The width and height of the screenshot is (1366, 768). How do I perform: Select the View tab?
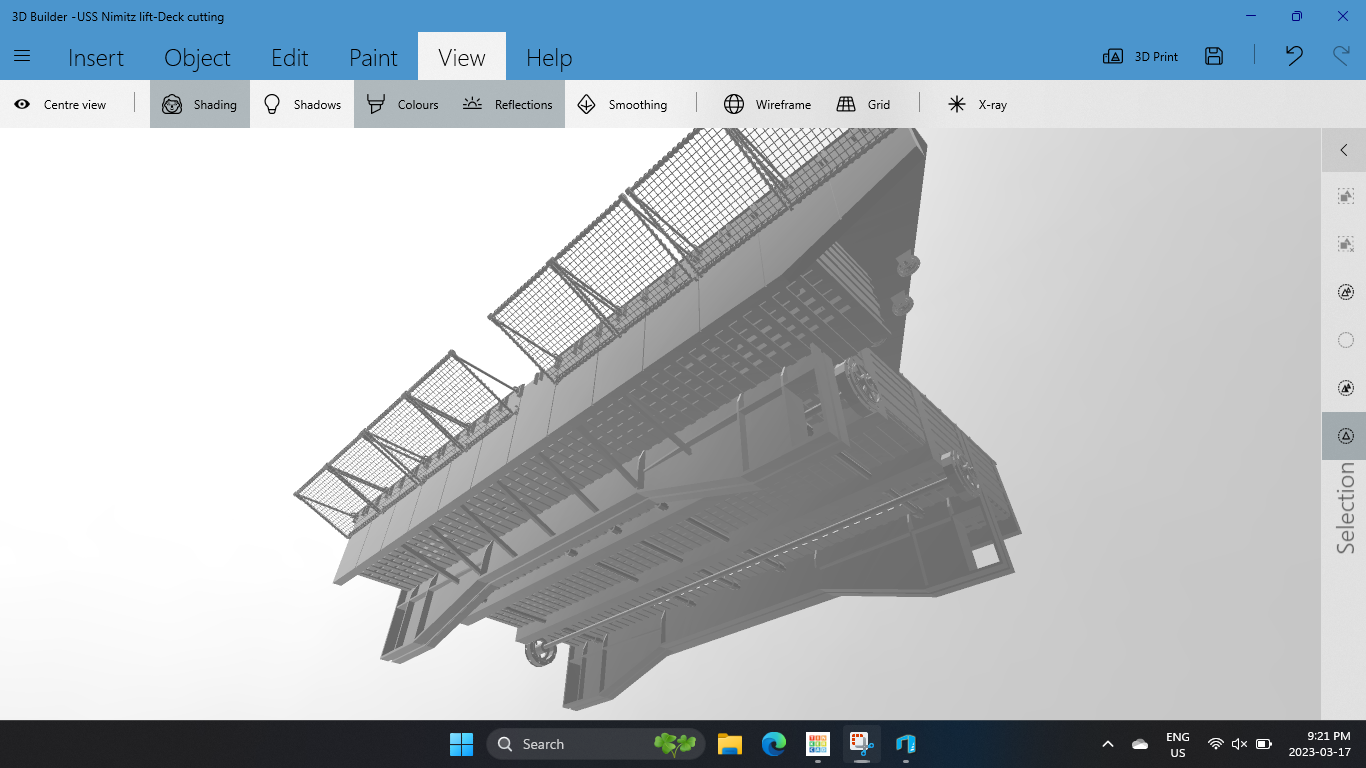tap(462, 57)
